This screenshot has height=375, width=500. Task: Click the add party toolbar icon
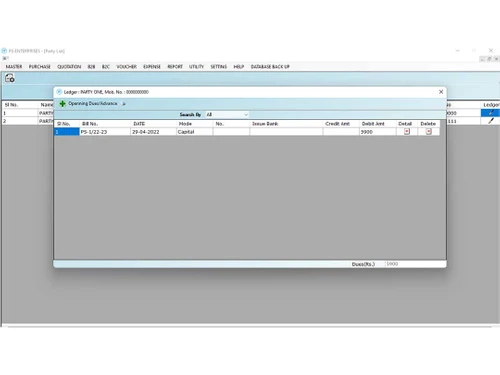[10, 78]
